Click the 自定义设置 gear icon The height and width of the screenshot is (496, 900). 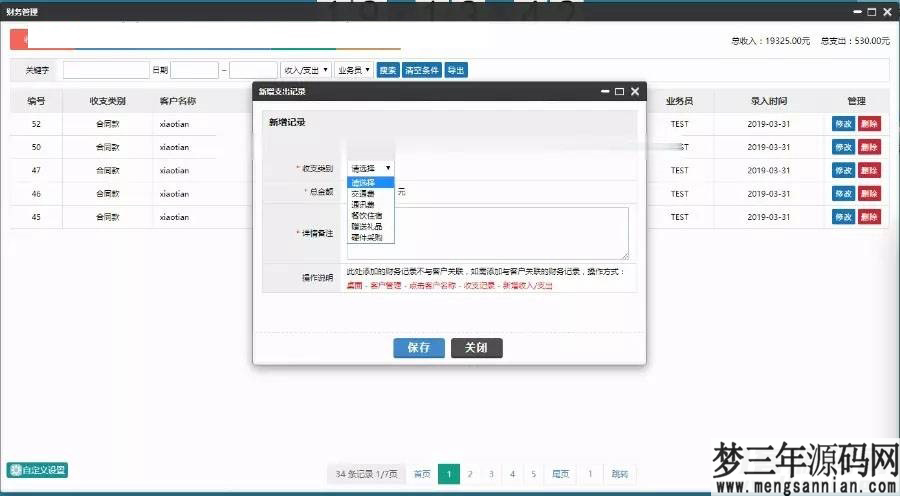(17, 470)
